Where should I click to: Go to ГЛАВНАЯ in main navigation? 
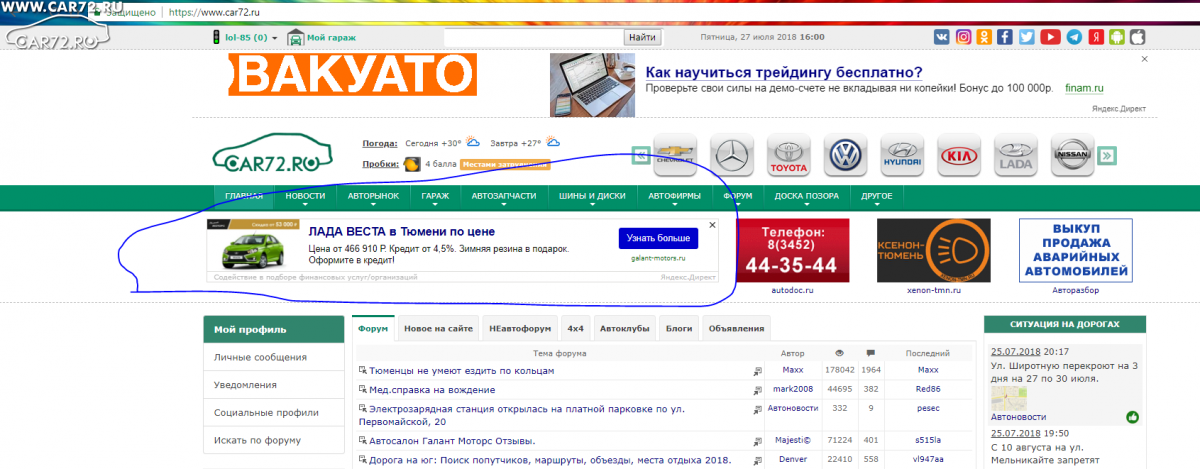tap(244, 196)
